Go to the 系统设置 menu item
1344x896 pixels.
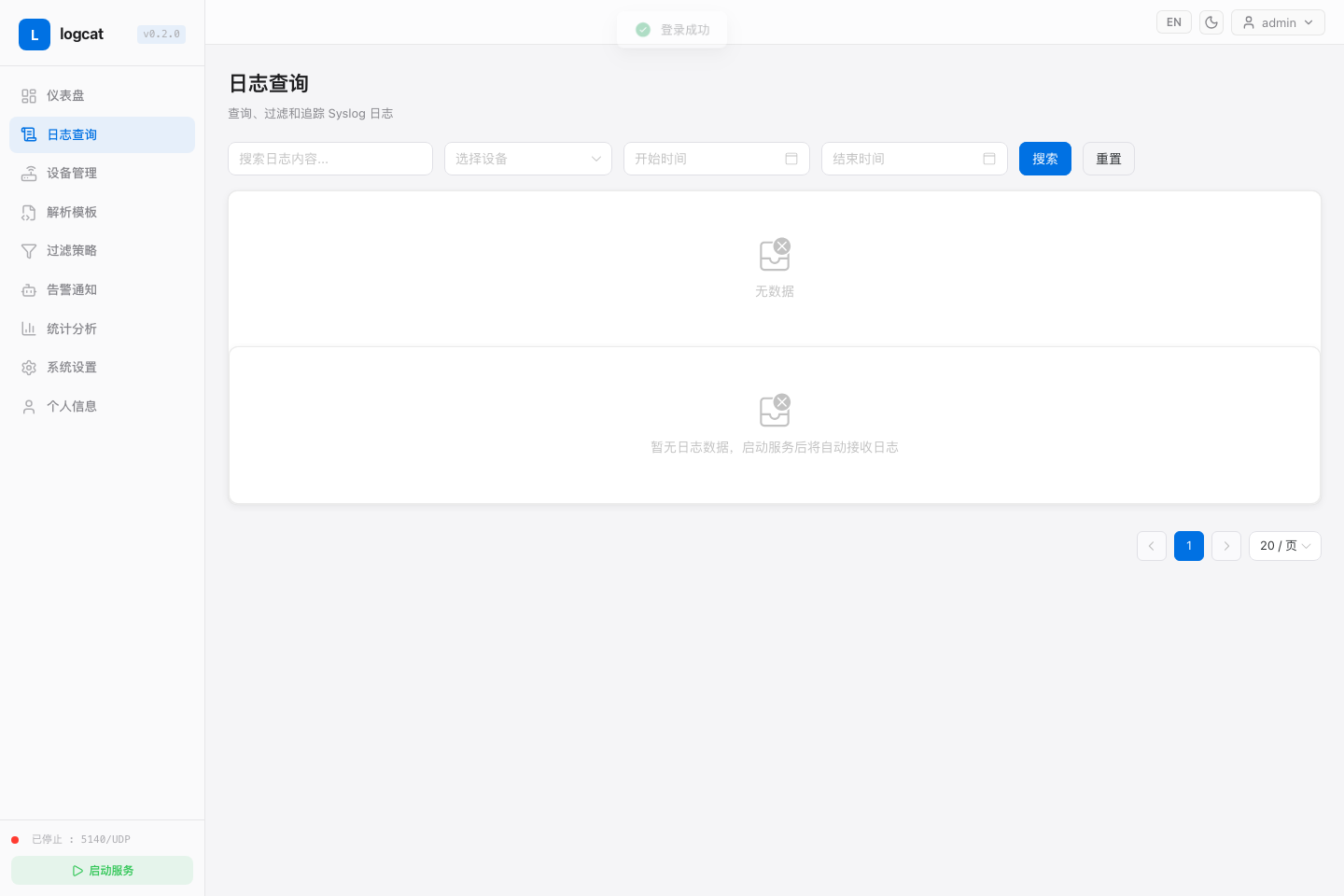click(x=102, y=368)
